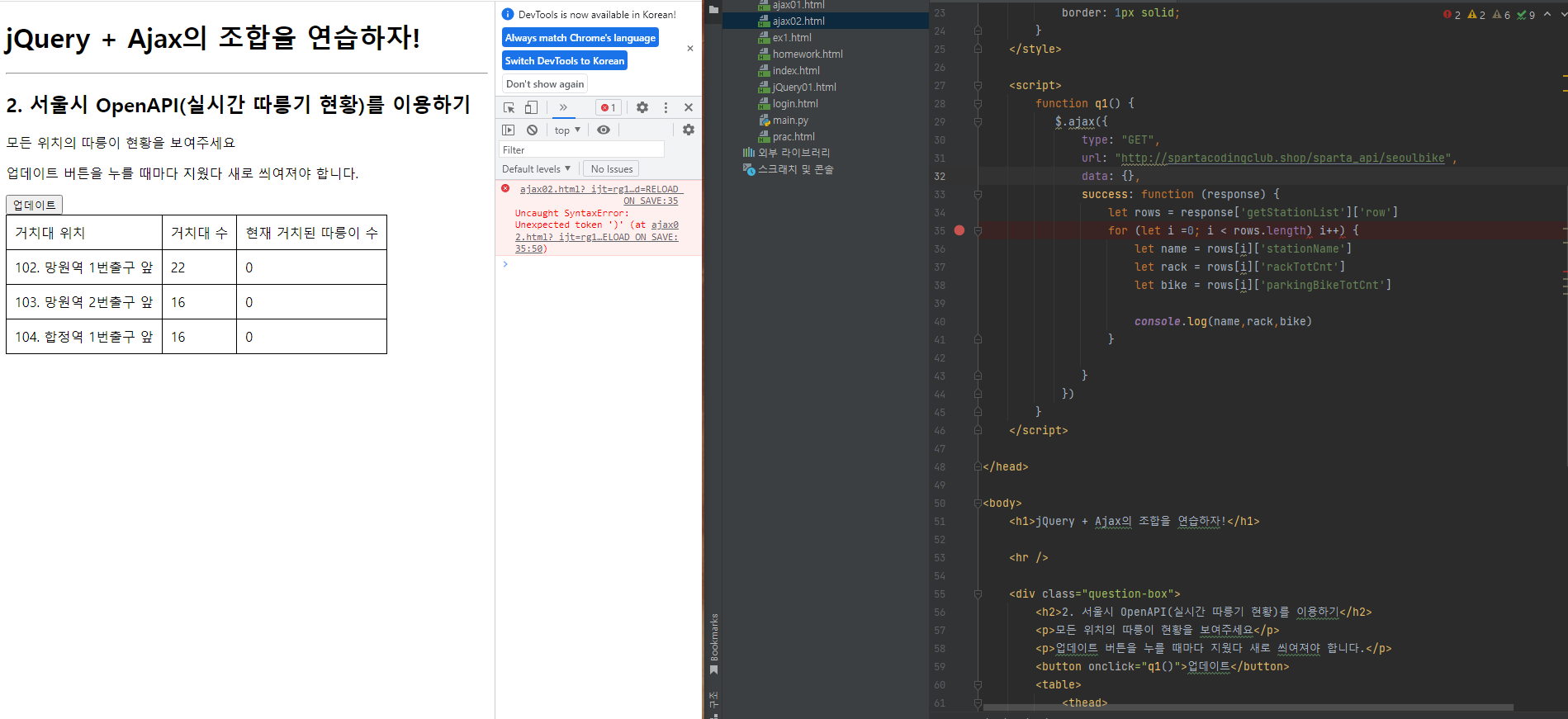Click Switch DevTools to Korean

click(x=565, y=60)
